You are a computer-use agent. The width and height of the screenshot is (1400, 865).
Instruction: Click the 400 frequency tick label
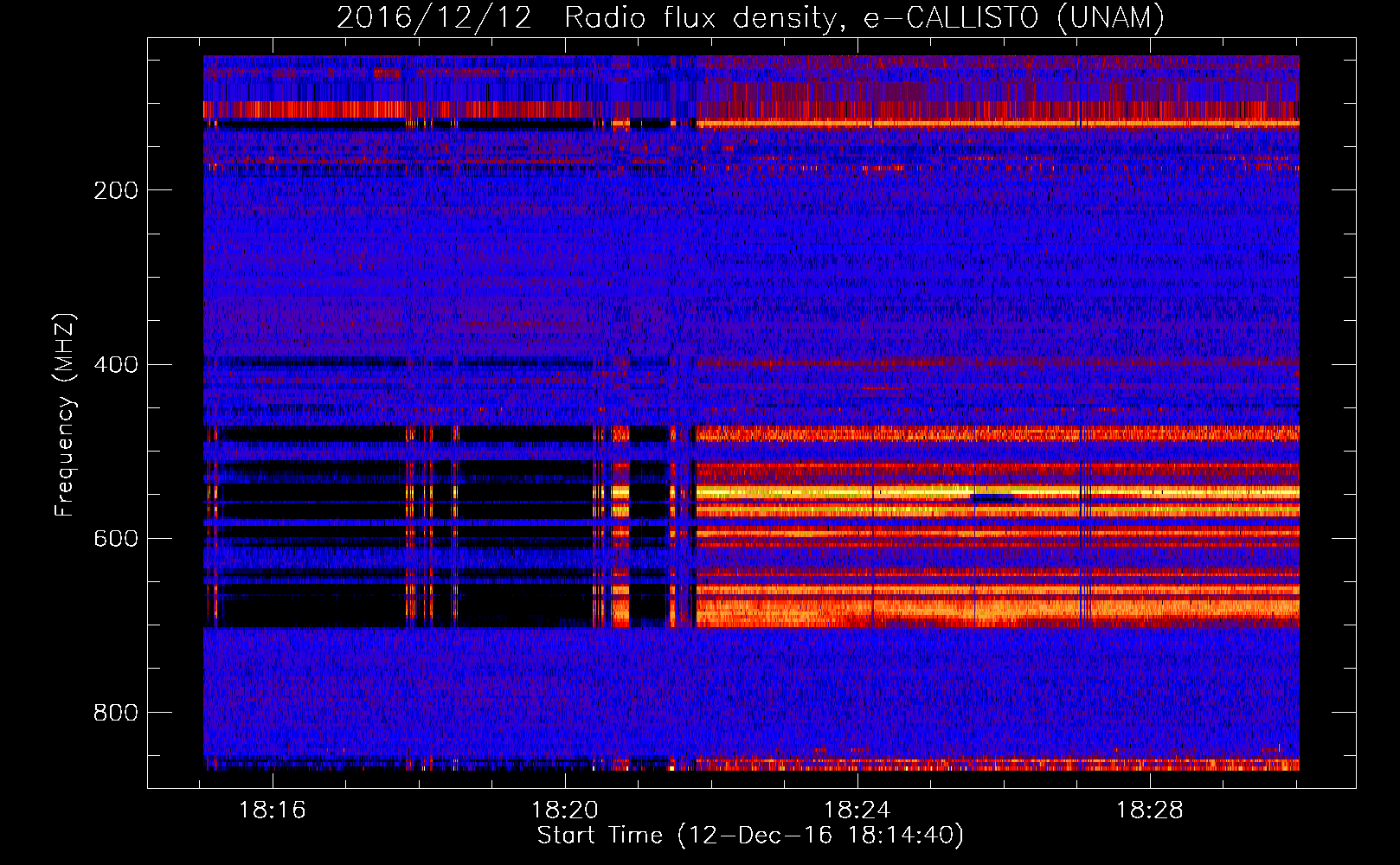(x=116, y=364)
